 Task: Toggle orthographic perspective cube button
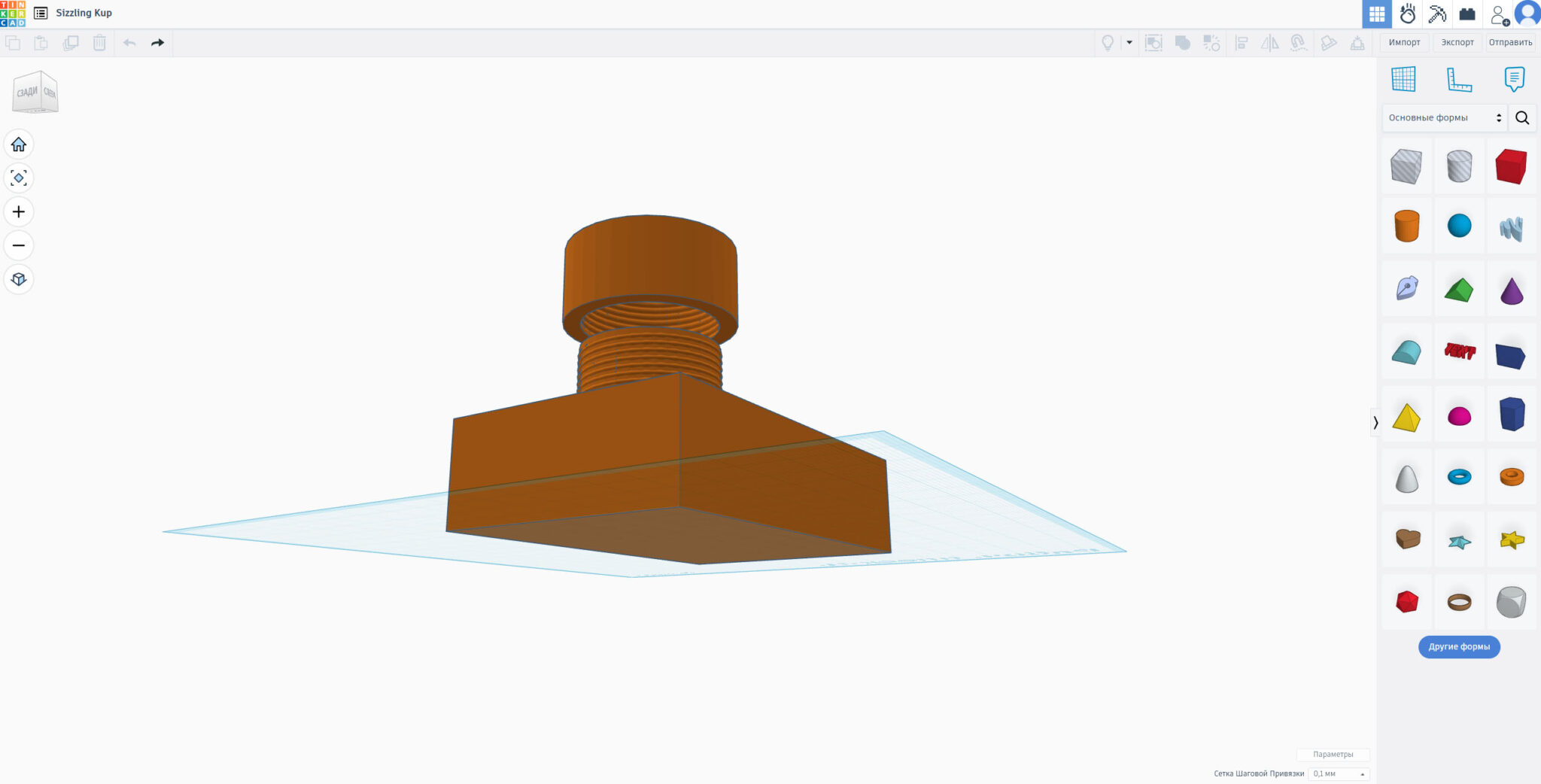point(19,279)
